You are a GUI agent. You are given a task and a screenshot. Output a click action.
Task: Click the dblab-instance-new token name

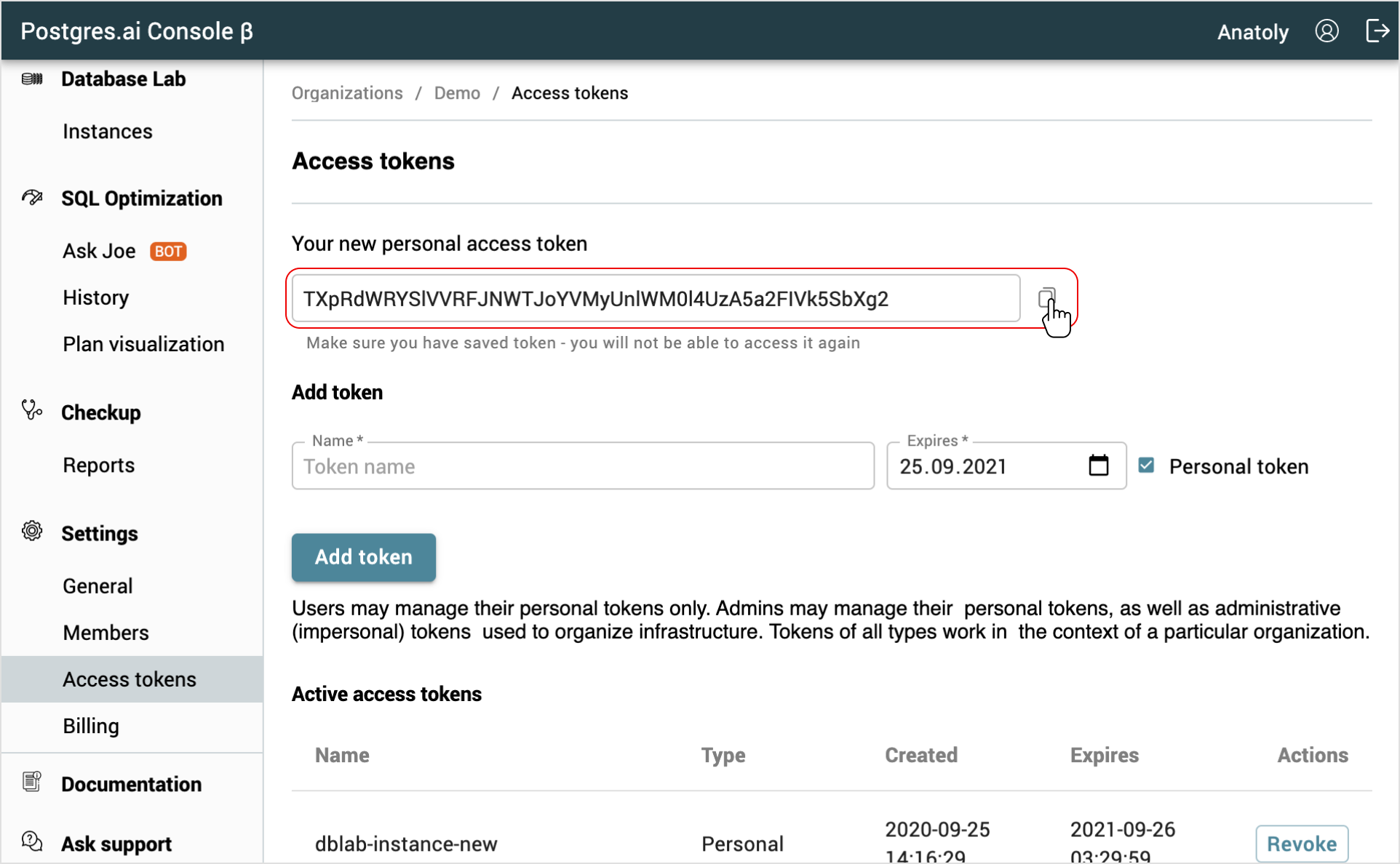click(406, 844)
